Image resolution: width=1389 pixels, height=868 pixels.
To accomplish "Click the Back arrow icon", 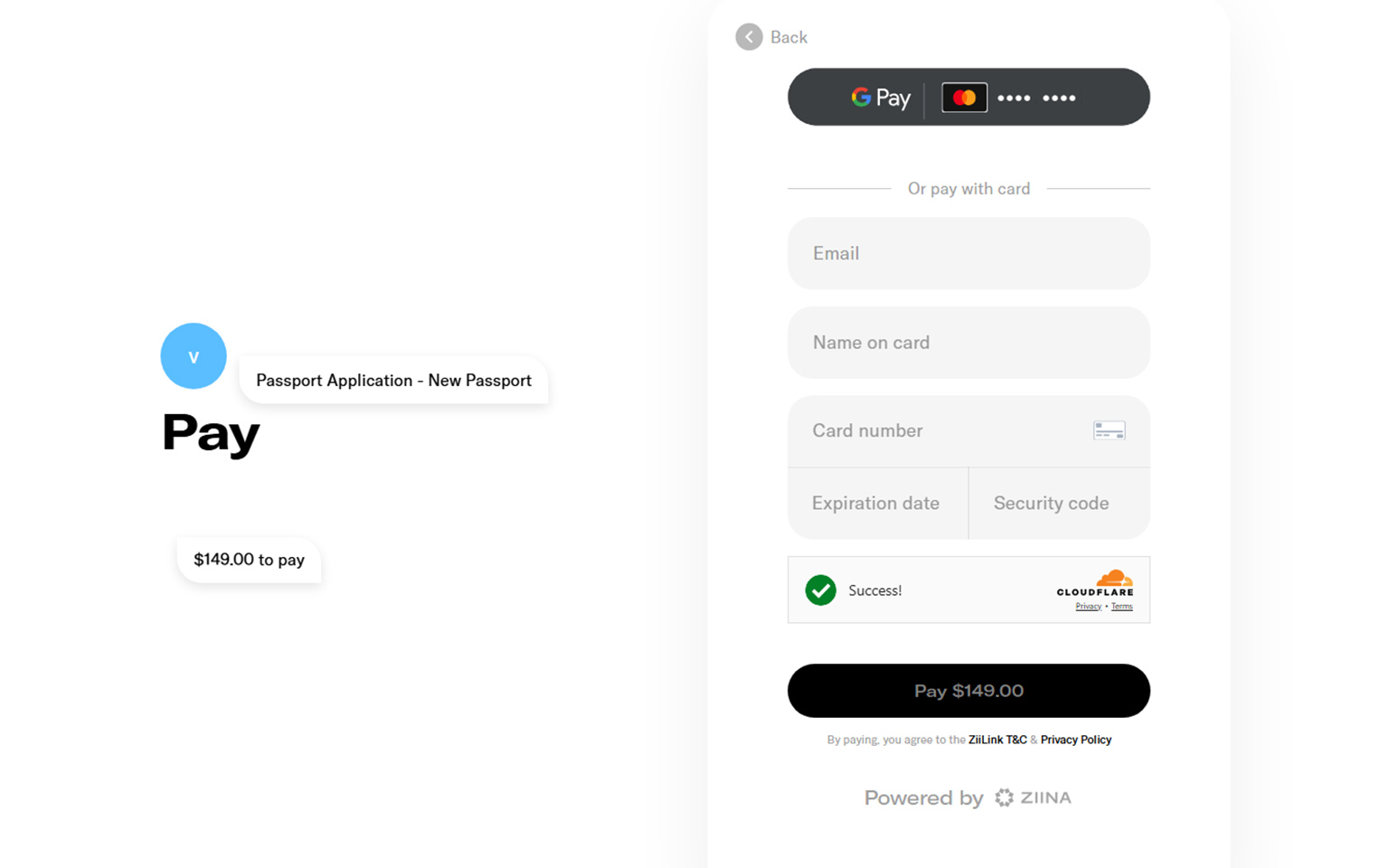I will 749,37.
